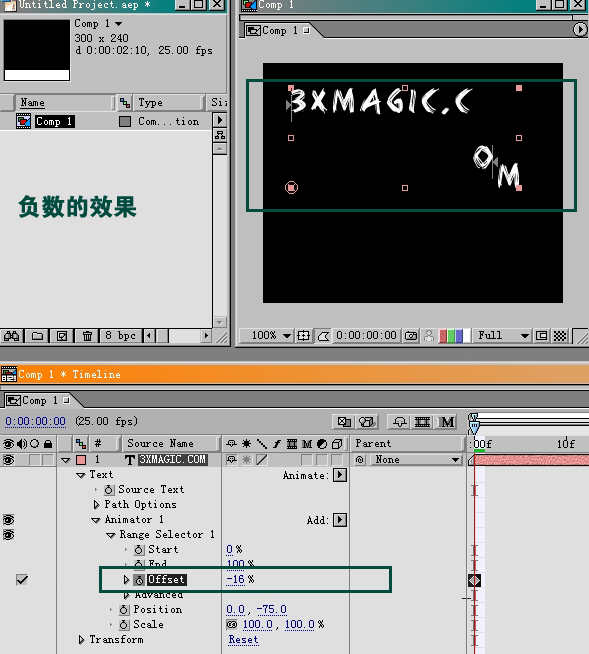
Task: Toggle title-action safe guides icon
Action: point(304,335)
